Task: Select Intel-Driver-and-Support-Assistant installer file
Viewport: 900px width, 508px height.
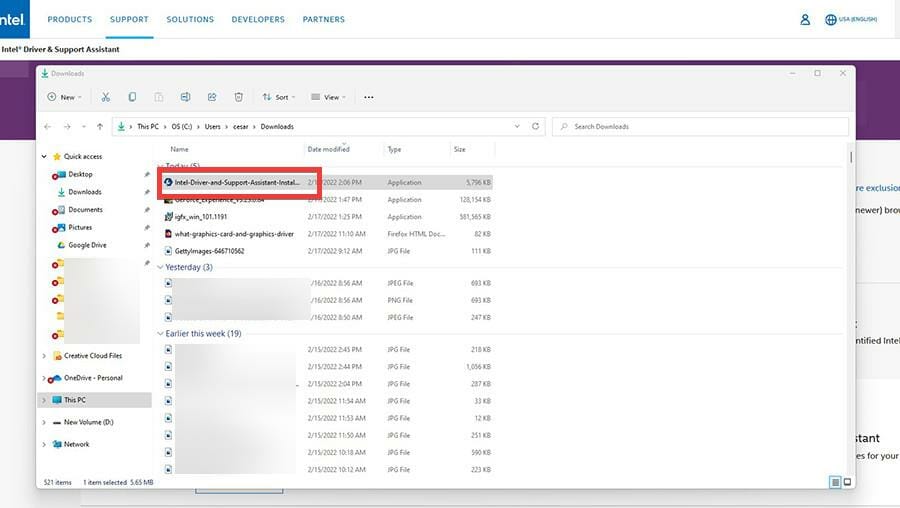Action: tap(327, 183)
